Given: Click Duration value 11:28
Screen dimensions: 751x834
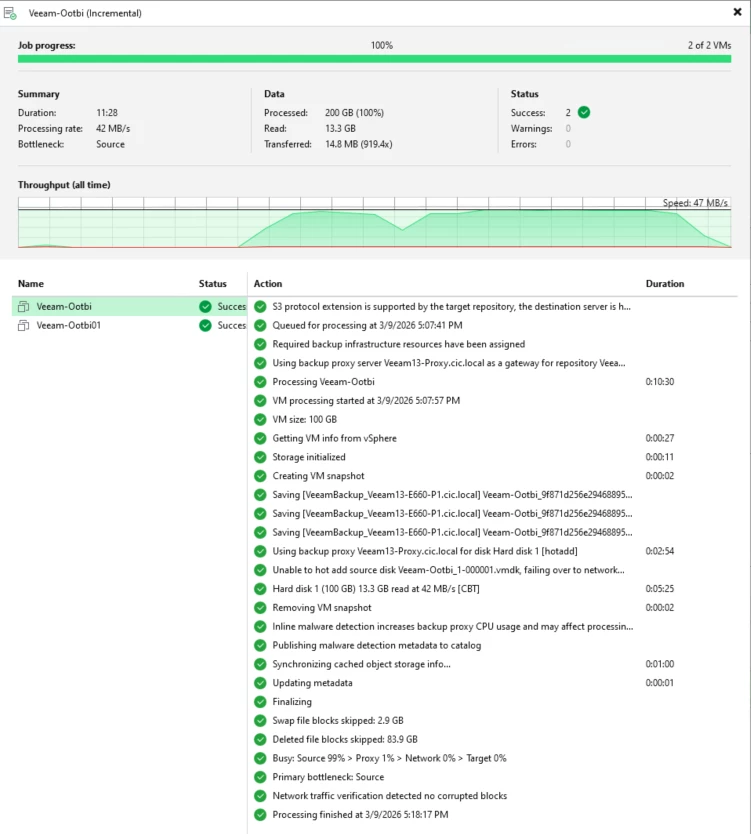Looking at the screenshot, I should [107, 113].
